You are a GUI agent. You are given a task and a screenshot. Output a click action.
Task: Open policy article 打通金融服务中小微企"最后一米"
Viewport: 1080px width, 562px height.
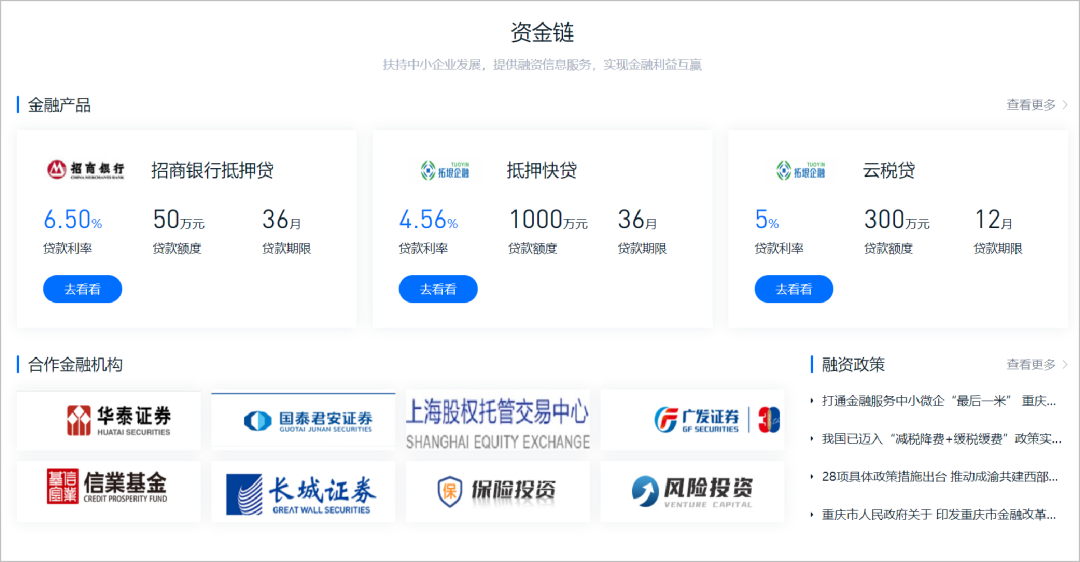click(938, 401)
